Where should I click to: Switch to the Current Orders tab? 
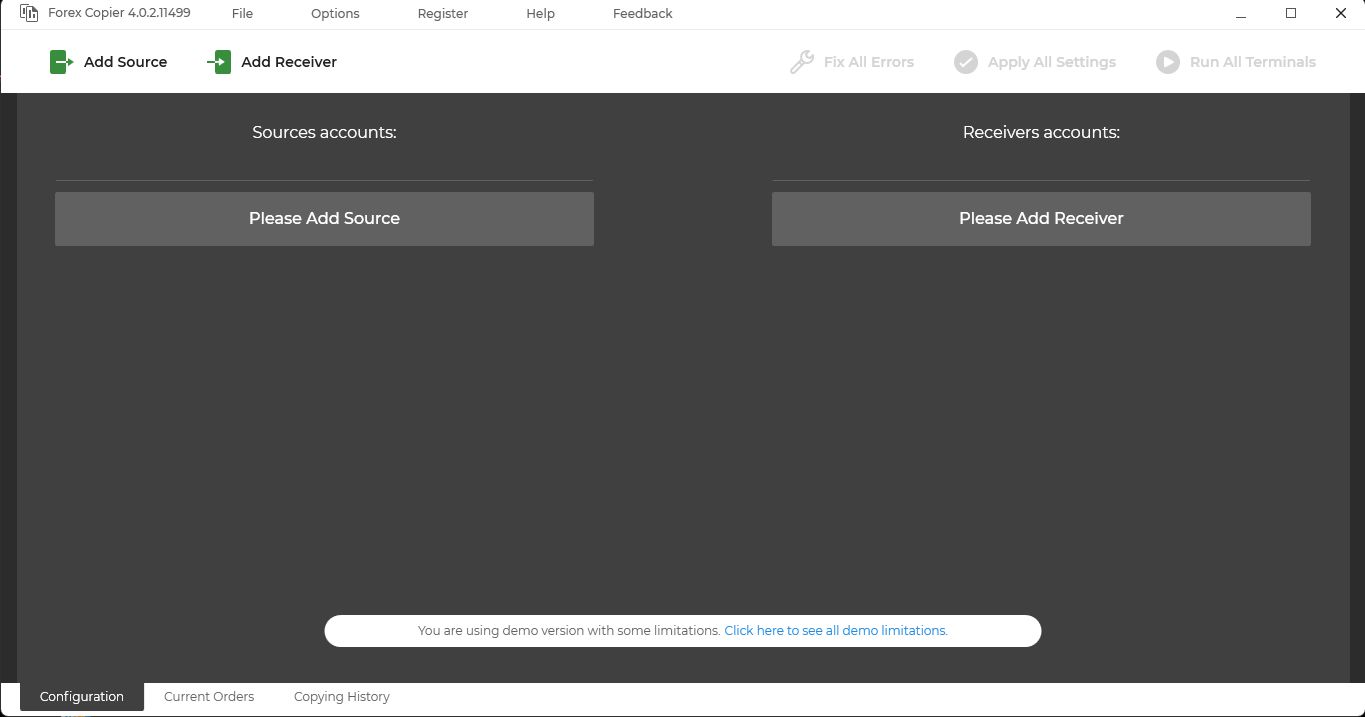pyautogui.click(x=209, y=696)
